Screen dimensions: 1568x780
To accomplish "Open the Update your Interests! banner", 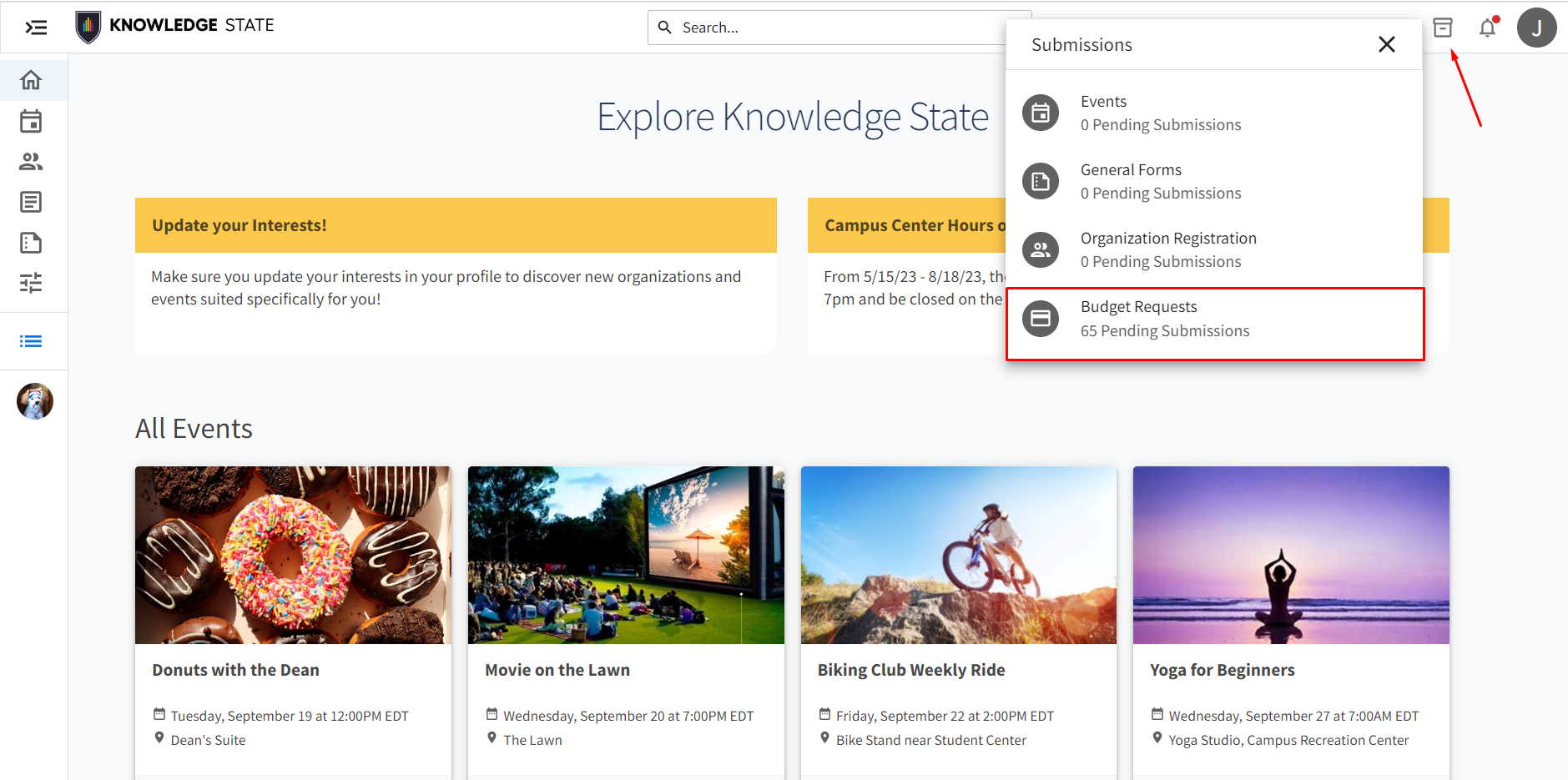I will 456,225.
